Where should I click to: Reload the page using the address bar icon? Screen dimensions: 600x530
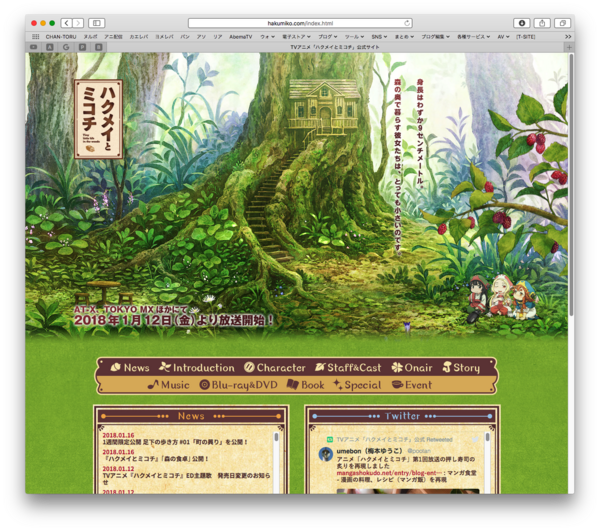pyautogui.click(x=407, y=23)
